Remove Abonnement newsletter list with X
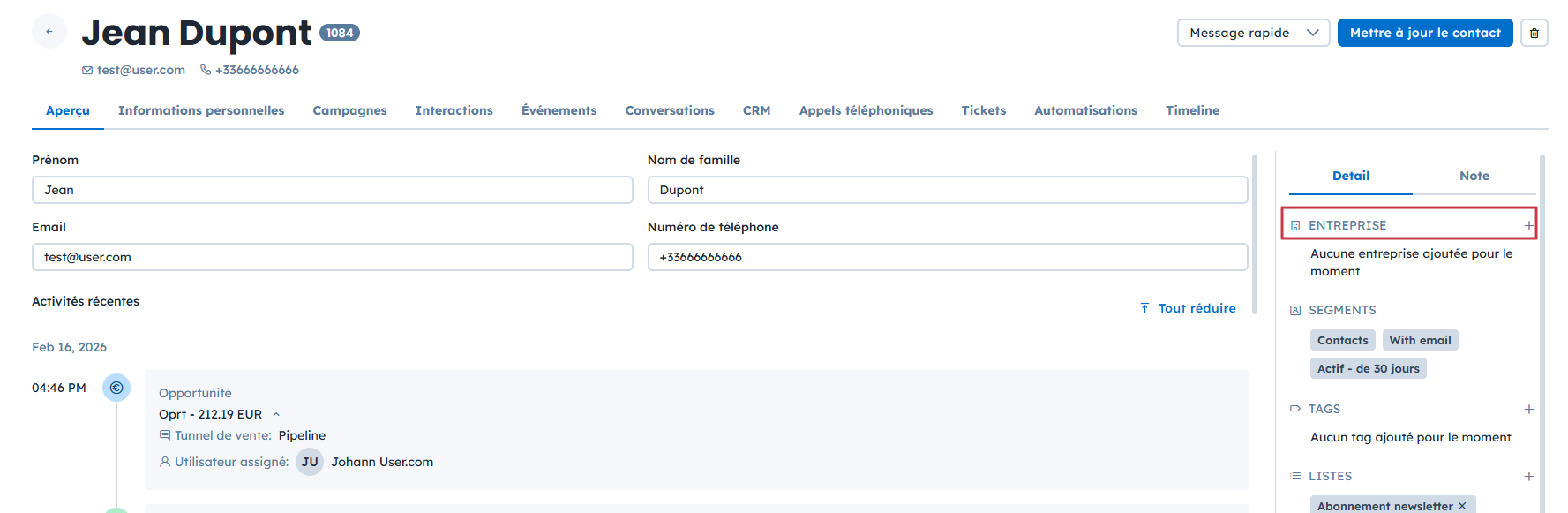Image resolution: width=1568 pixels, height=513 pixels. click(1462, 506)
